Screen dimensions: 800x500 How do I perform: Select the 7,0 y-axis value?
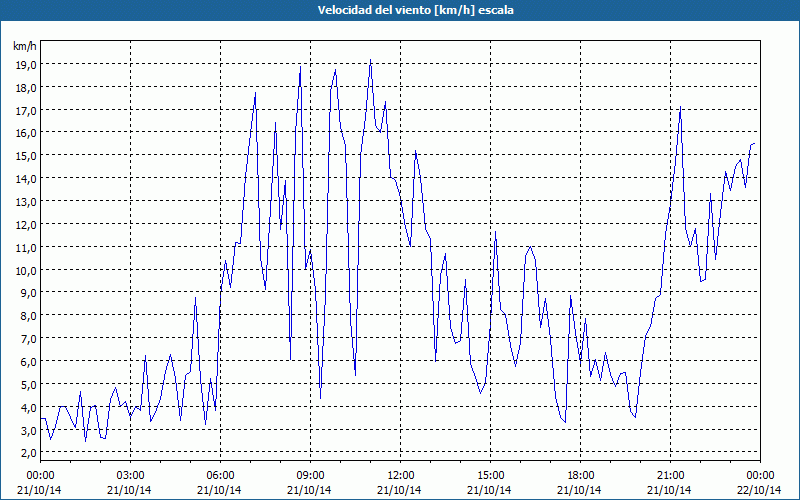(x=30, y=339)
